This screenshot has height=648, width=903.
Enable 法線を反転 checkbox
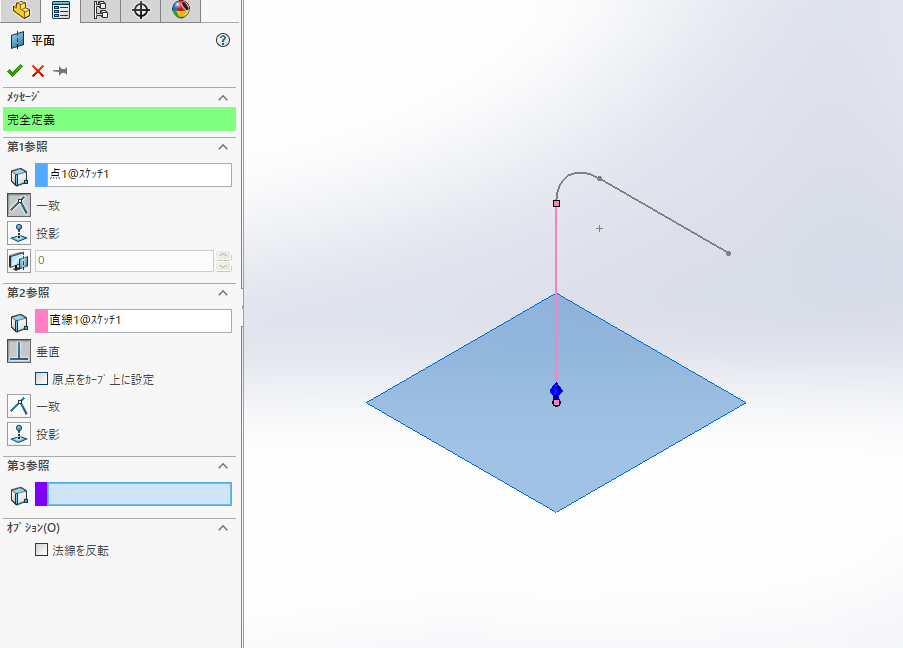(x=41, y=550)
